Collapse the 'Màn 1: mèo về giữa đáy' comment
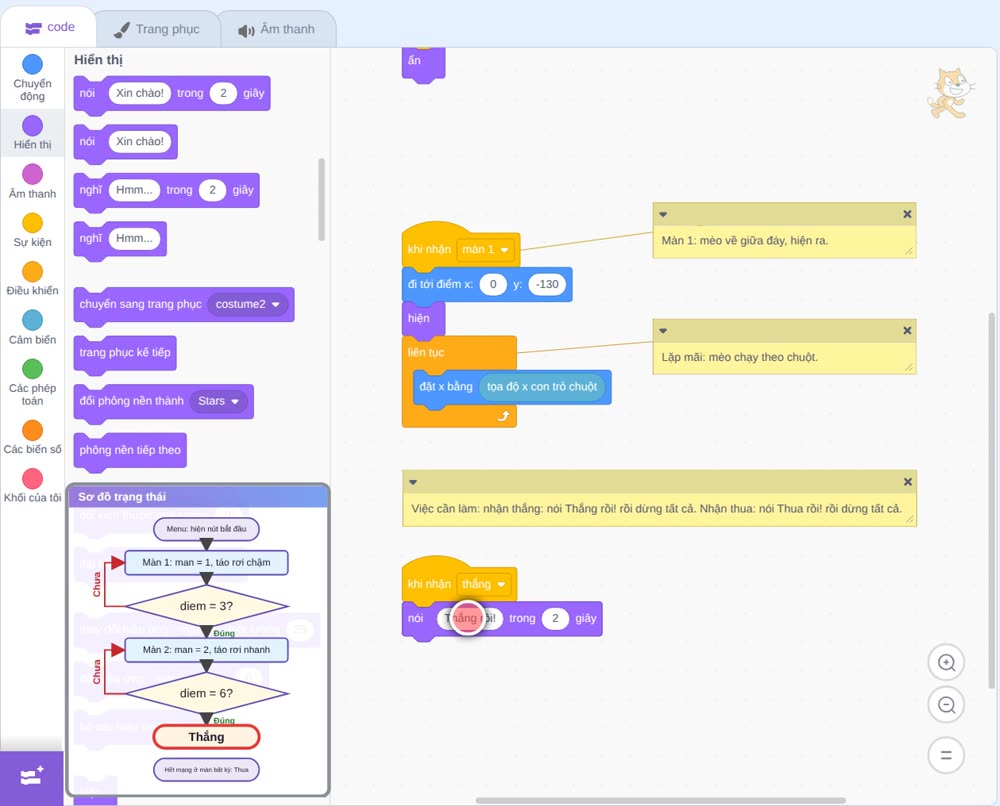Viewport: 1000px width, 806px height. click(663, 214)
